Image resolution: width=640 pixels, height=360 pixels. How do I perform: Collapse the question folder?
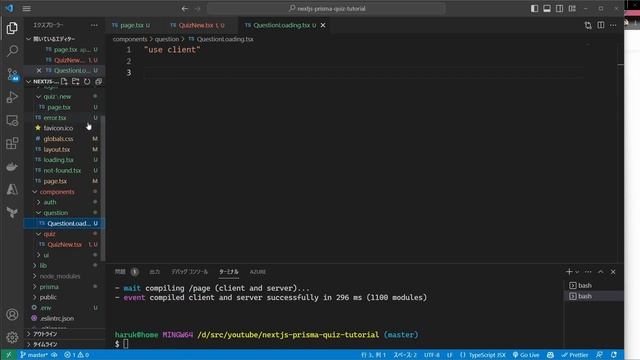pyautogui.click(x=56, y=213)
